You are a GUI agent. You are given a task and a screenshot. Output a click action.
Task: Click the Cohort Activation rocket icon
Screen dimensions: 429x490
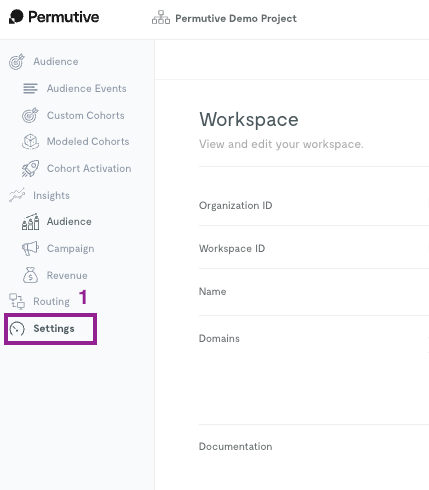pos(30,168)
